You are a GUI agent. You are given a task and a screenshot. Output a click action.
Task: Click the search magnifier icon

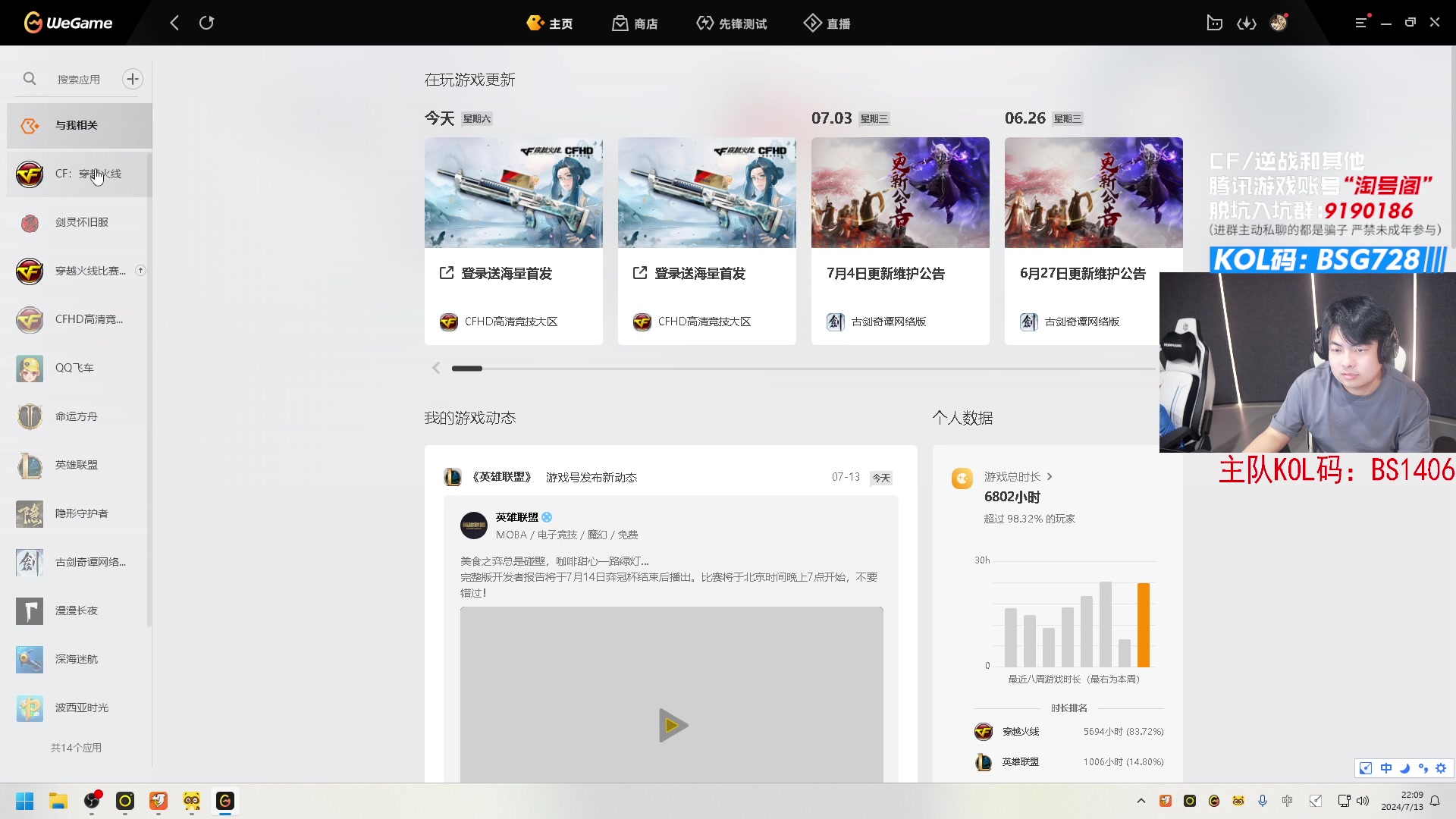pyautogui.click(x=30, y=79)
